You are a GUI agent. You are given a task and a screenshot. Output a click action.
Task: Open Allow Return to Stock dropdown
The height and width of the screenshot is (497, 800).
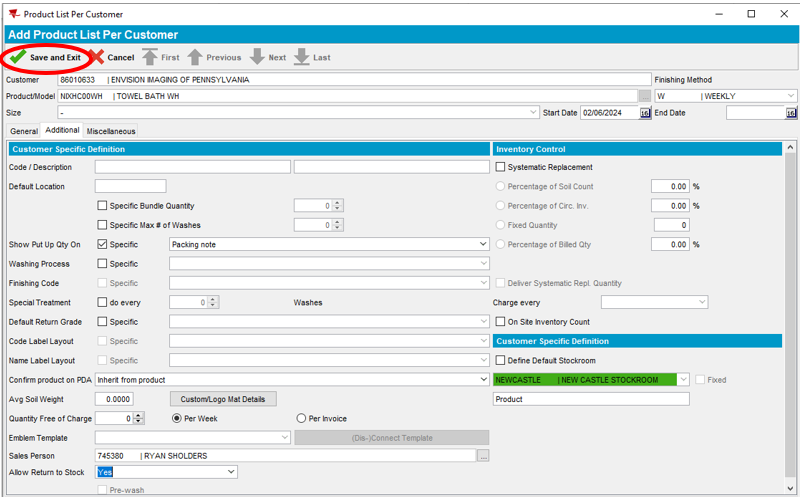(231, 472)
